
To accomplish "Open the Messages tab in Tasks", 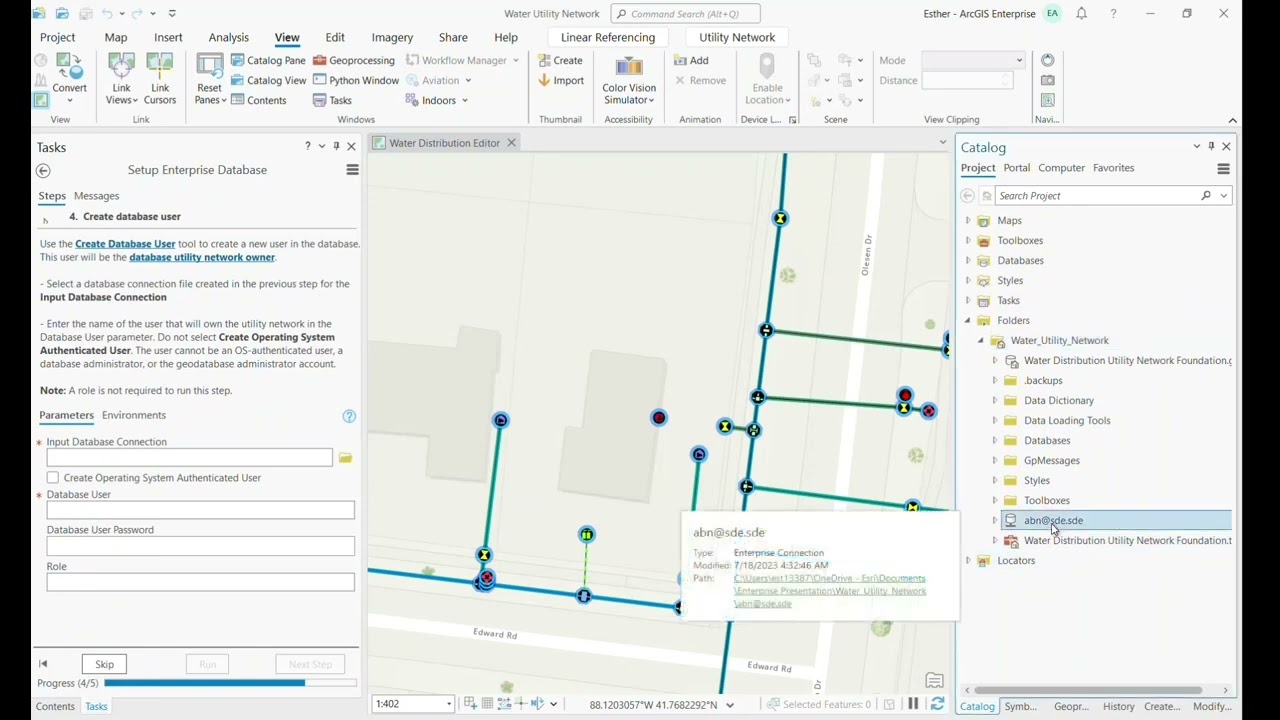I will pos(96,196).
